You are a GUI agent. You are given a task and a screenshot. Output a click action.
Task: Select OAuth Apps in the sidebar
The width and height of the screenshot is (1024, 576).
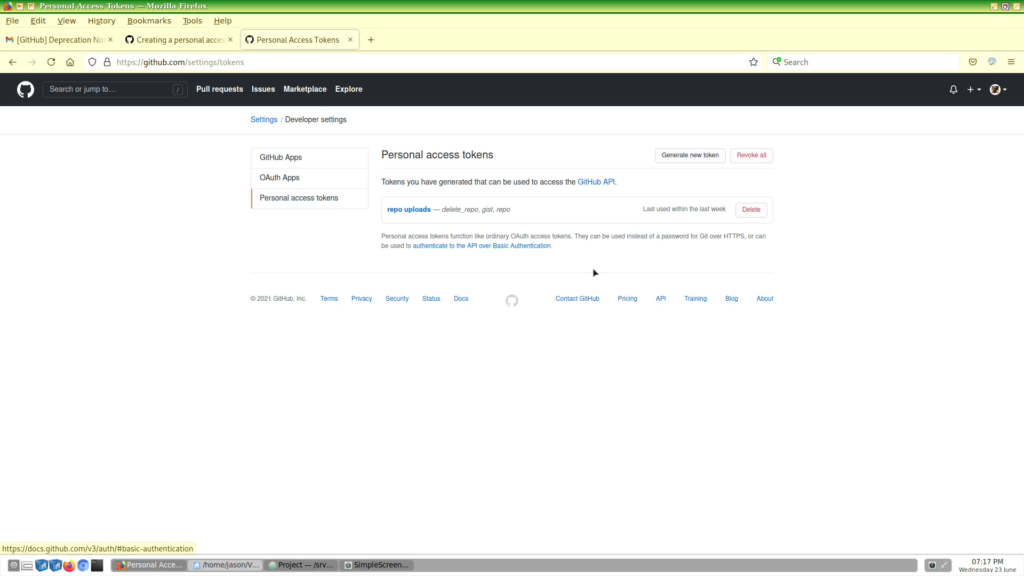[x=310, y=178]
